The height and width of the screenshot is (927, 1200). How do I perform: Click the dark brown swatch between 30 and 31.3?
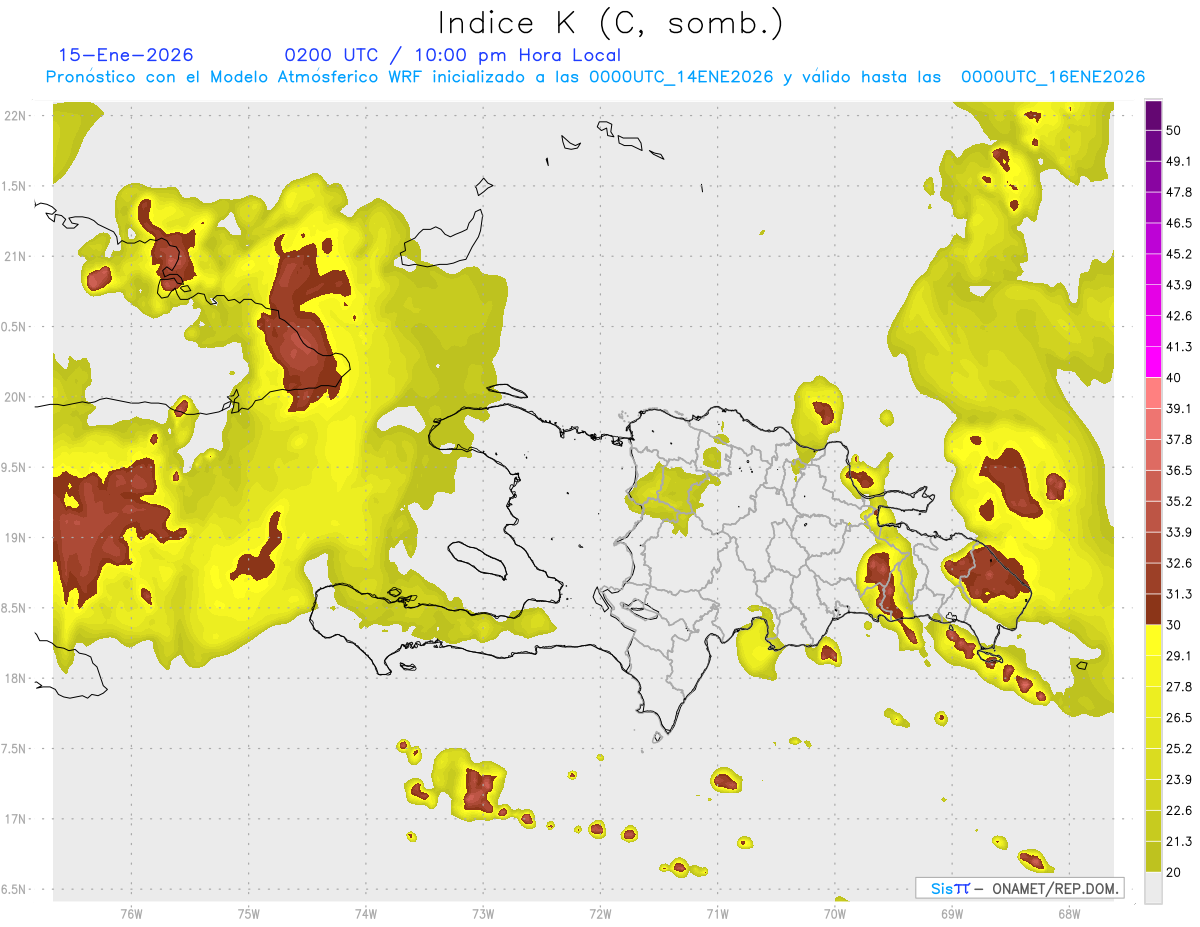point(1153,610)
